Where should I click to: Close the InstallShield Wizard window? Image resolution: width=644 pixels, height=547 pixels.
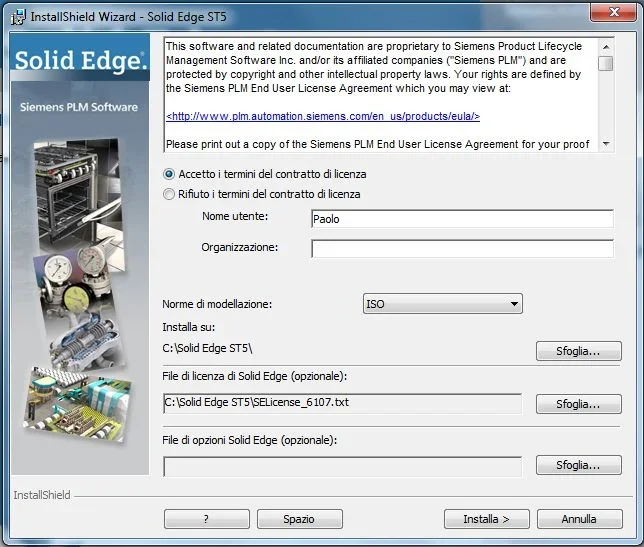tap(614, 11)
